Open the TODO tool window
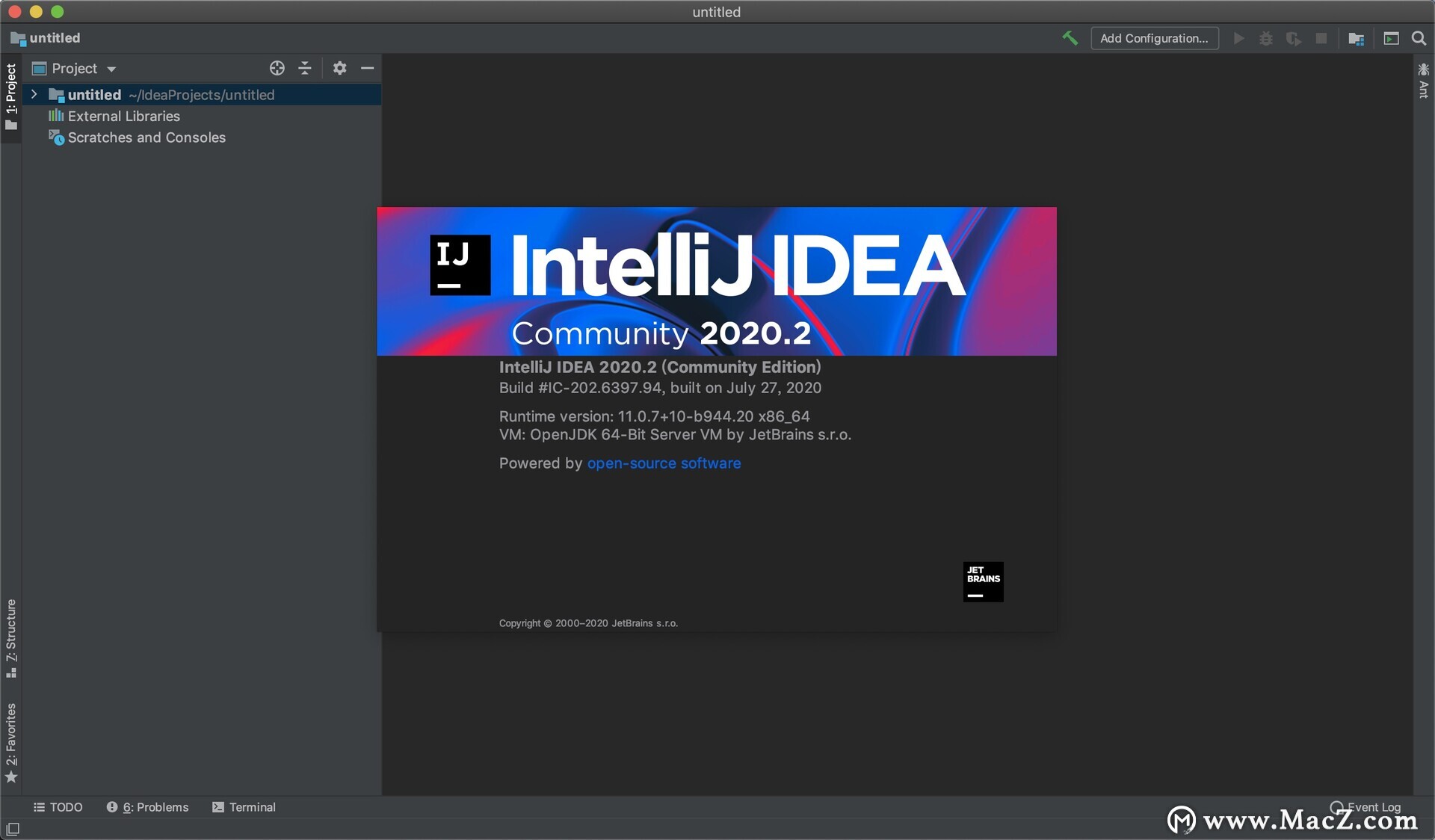 (x=58, y=807)
